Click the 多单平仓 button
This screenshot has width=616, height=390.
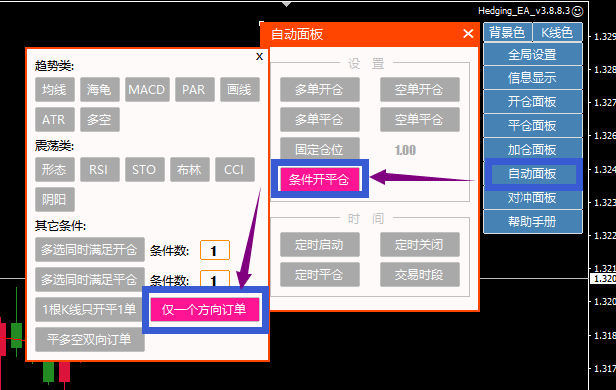tap(319, 119)
